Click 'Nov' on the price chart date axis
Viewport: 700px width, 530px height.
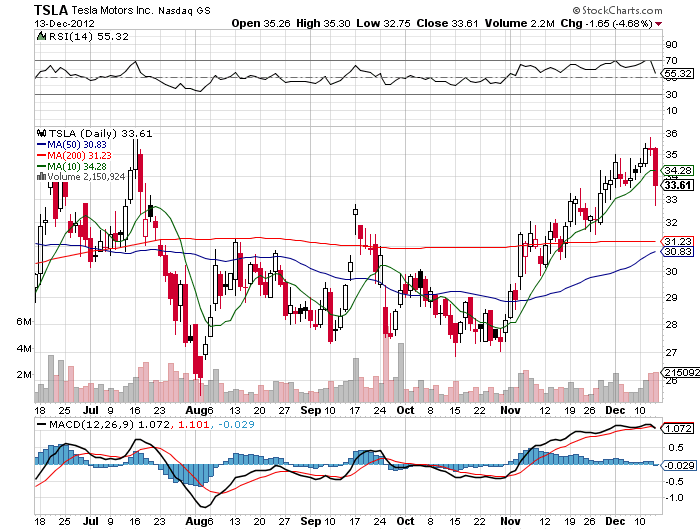[510, 410]
